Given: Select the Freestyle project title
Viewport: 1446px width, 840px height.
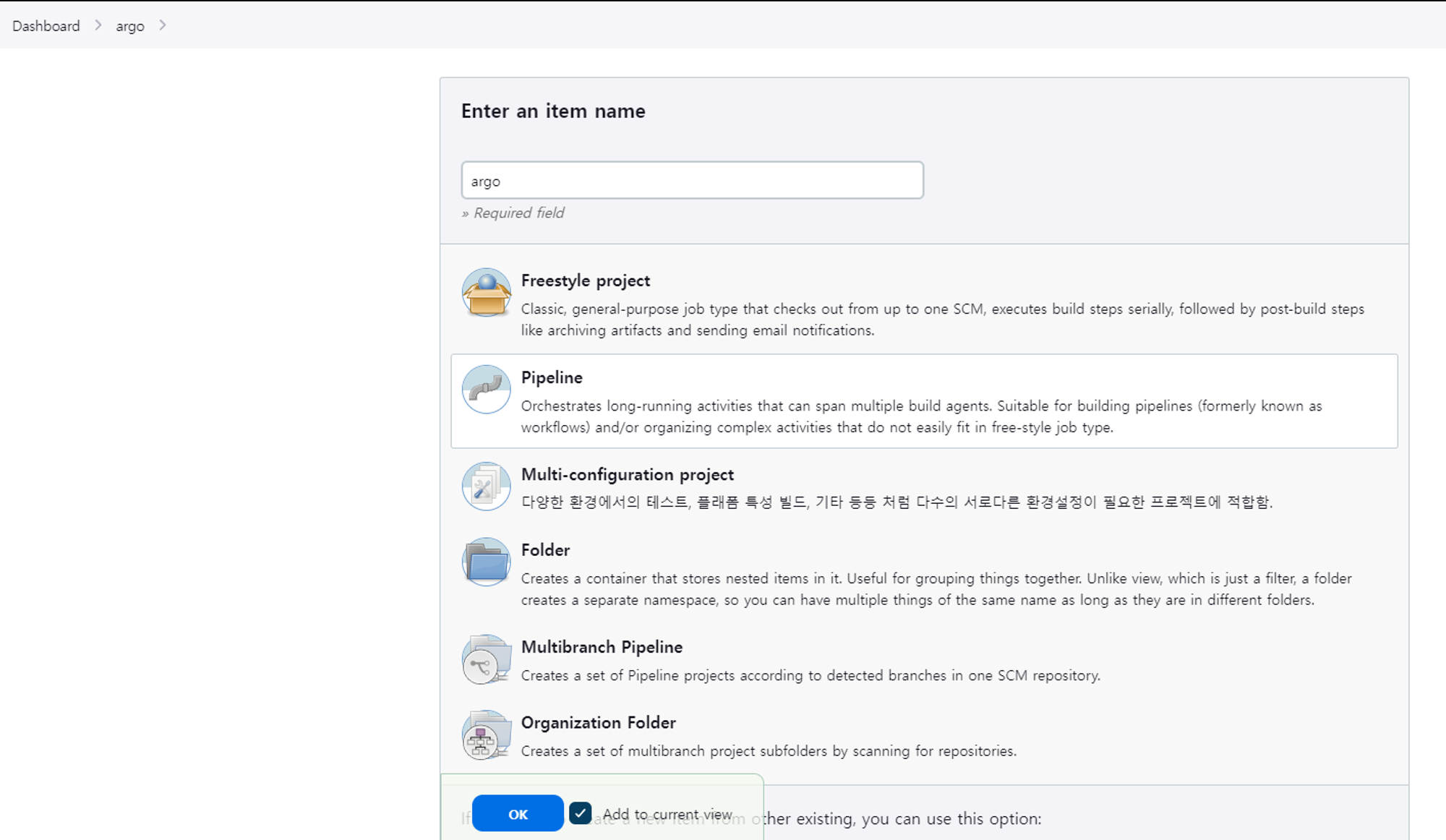Looking at the screenshot, I should (x=585, y=280).
